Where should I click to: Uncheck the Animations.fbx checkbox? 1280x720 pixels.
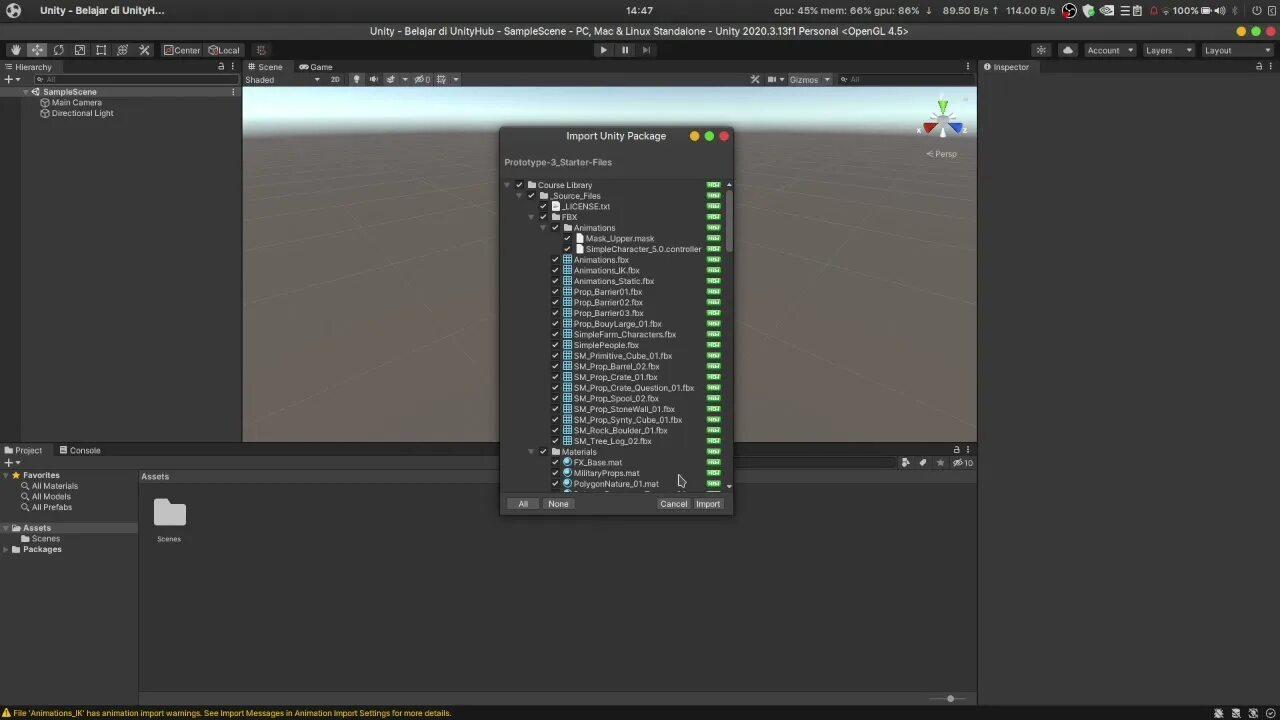coord(555,260)
